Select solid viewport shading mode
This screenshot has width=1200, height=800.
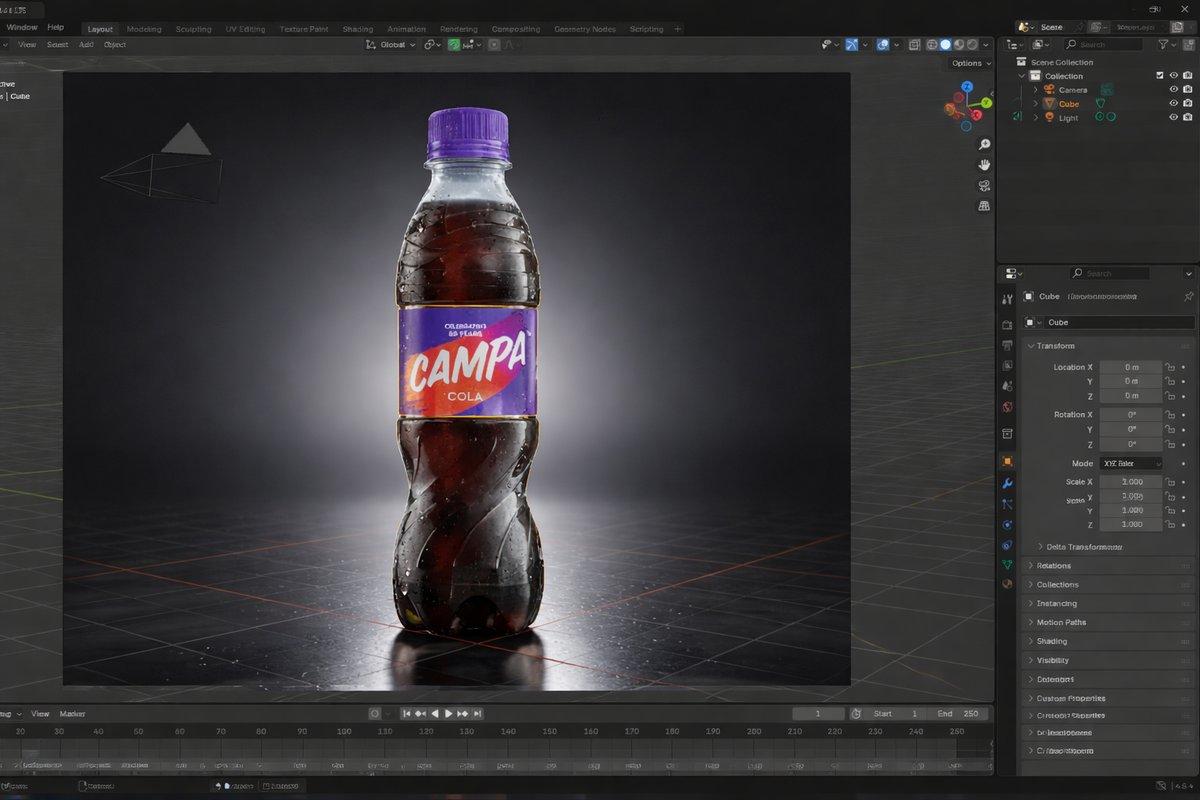tap(945, 44)
